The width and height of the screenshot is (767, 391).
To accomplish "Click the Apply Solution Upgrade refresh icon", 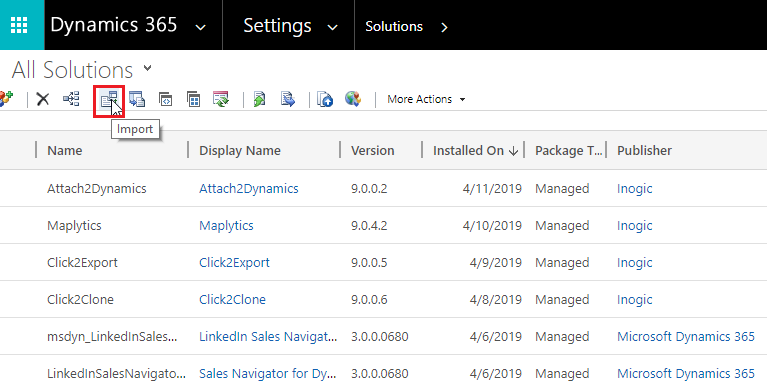I will [x=221, y=99].
